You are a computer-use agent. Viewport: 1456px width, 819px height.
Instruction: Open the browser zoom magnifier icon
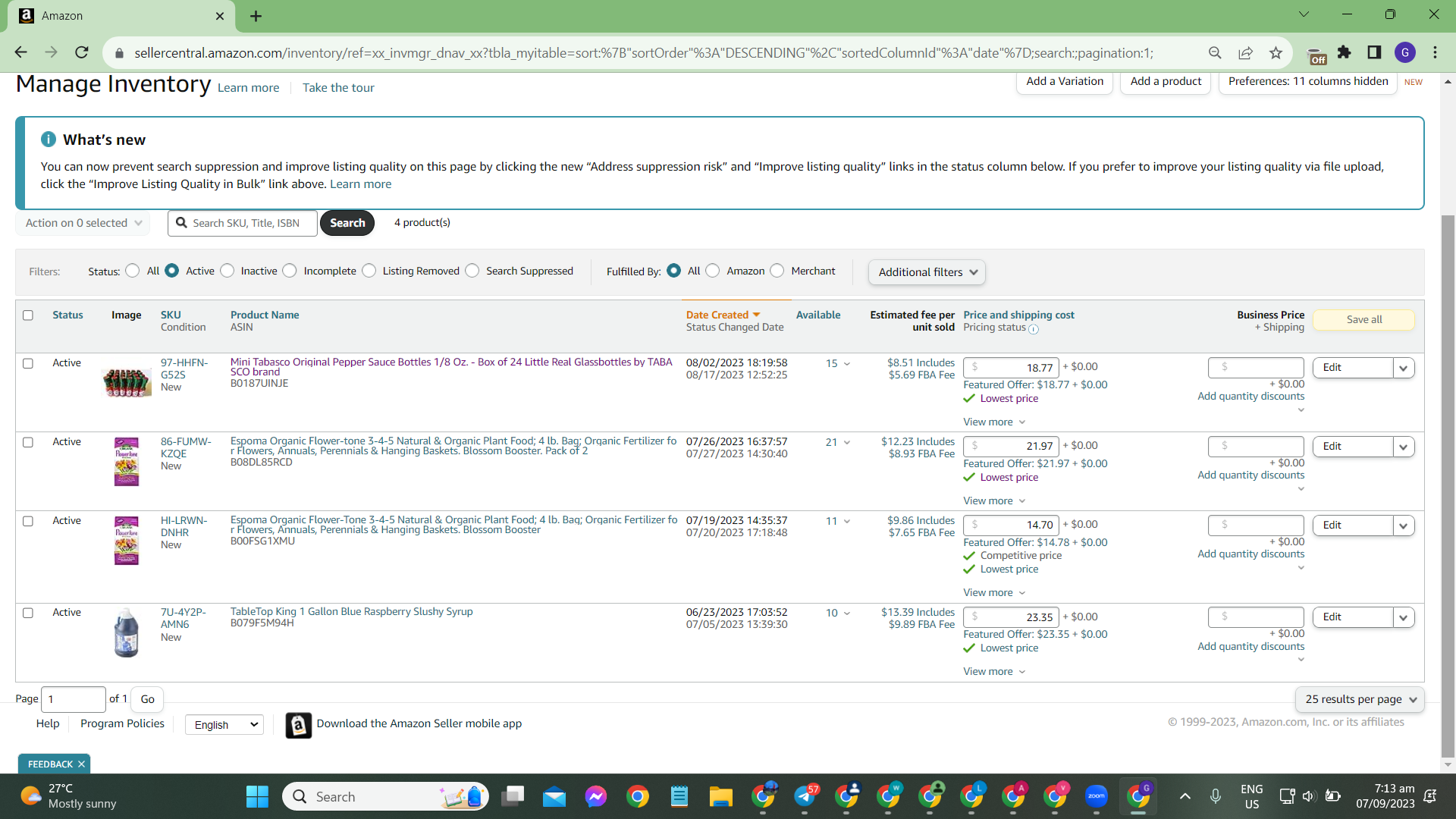(1215, 52)
